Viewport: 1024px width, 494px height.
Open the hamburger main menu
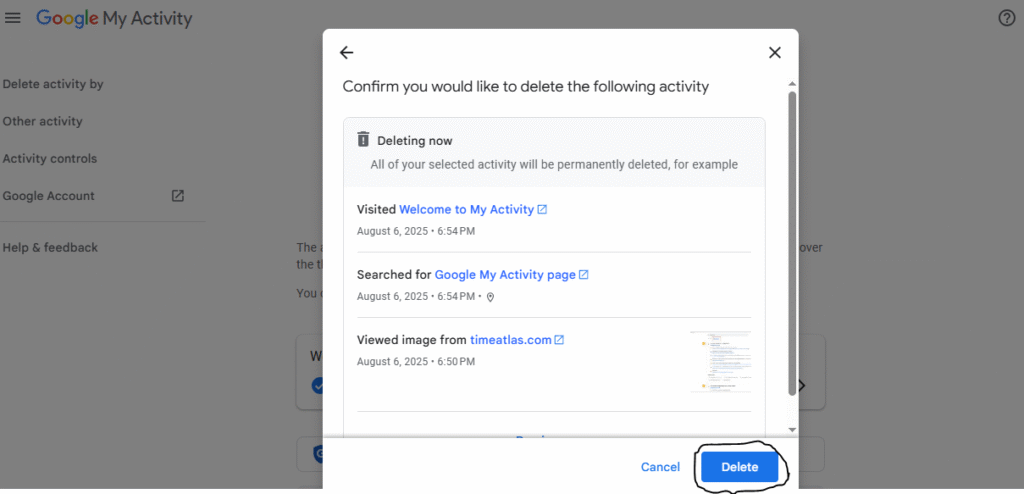12,18
